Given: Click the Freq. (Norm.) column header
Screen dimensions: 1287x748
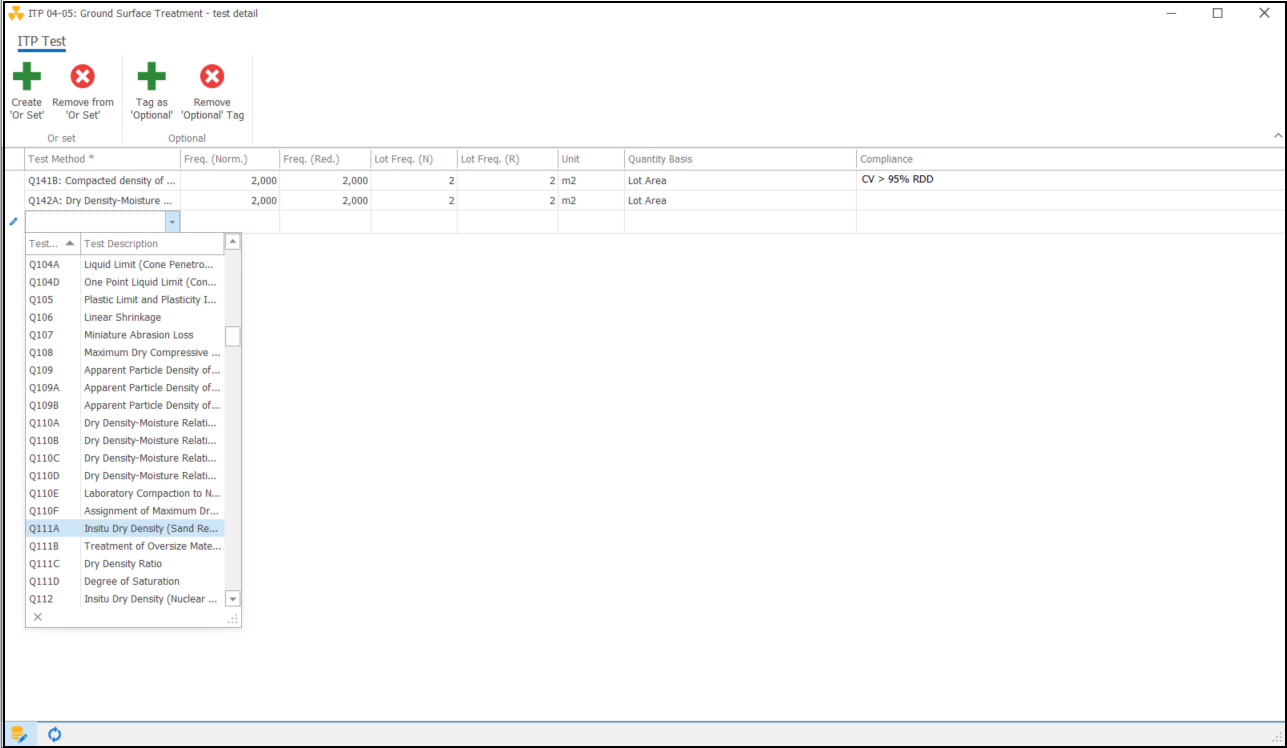Looking at the screenshot, I should pos(230,159).
